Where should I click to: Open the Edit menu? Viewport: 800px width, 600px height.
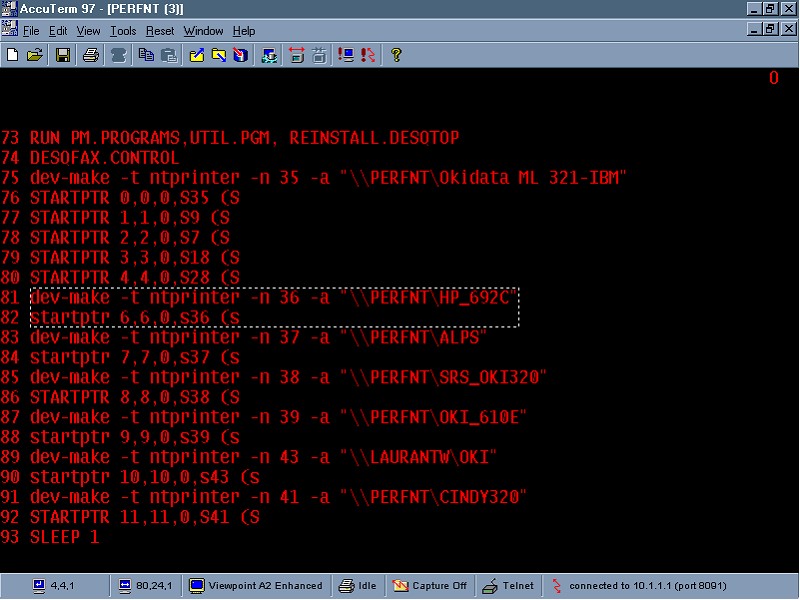[58, 31]
